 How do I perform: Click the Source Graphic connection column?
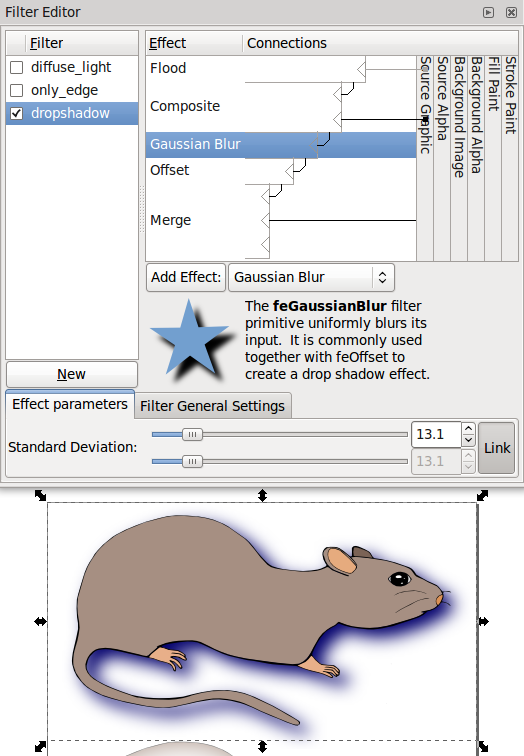(x=425, y=158)
